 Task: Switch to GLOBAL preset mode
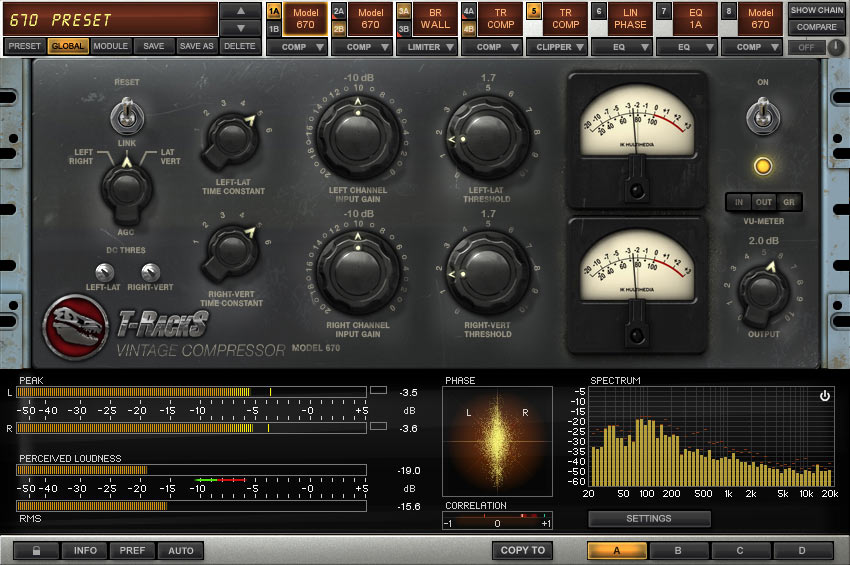click(68, 47)
